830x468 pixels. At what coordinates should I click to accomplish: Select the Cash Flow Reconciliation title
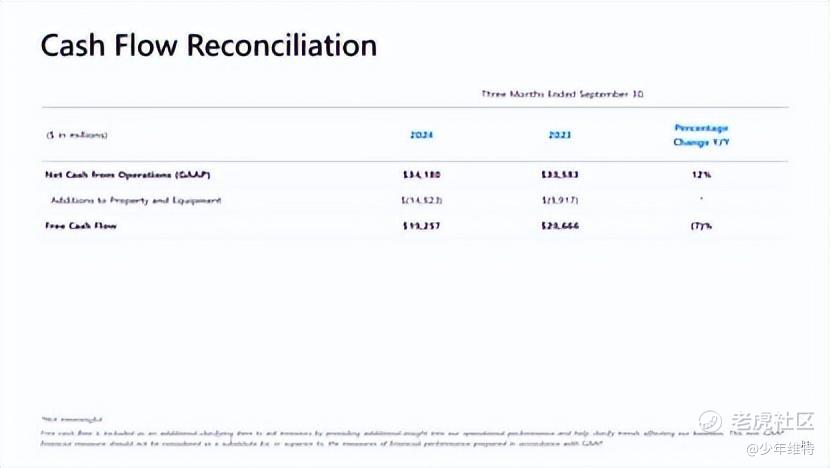(x=209, y=45)
